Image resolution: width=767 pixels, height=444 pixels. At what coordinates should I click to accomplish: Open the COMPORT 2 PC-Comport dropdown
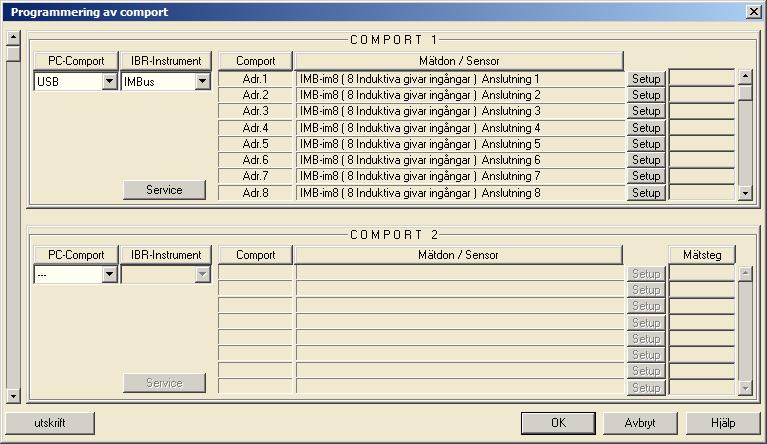tap(76, 274)
